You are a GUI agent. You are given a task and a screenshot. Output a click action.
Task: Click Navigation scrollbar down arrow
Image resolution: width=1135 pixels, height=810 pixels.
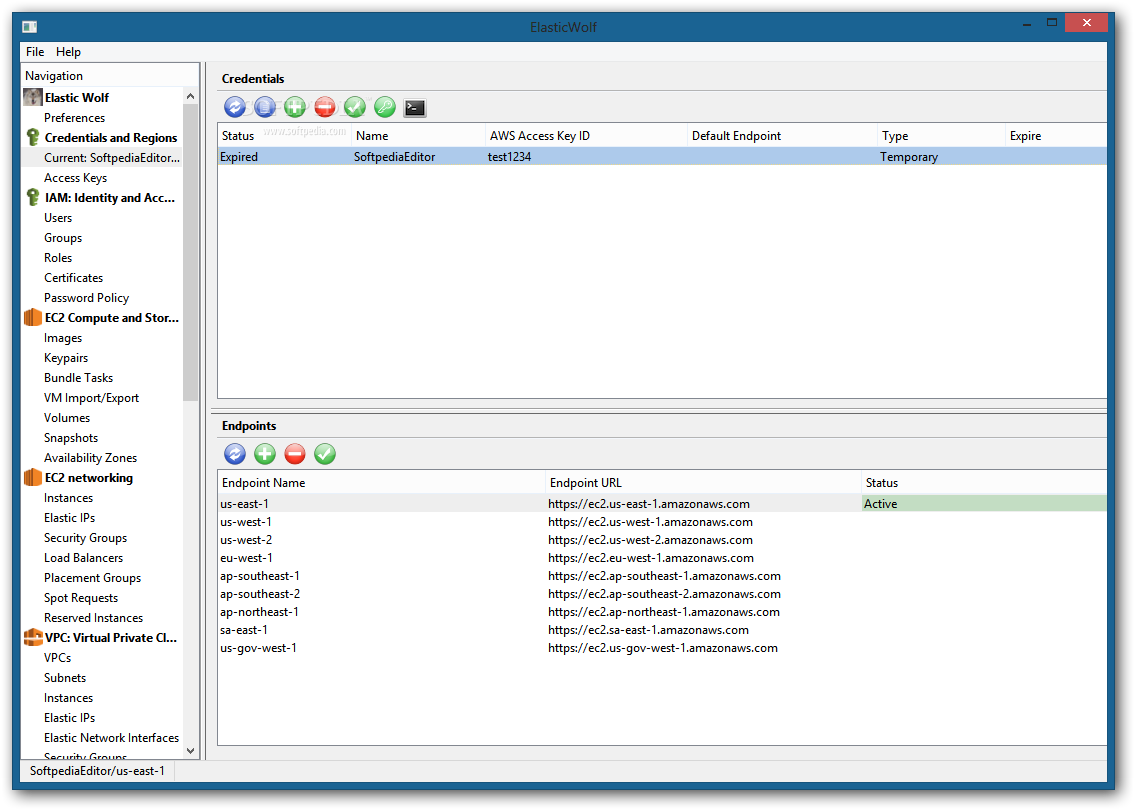(x=190, y=751)
